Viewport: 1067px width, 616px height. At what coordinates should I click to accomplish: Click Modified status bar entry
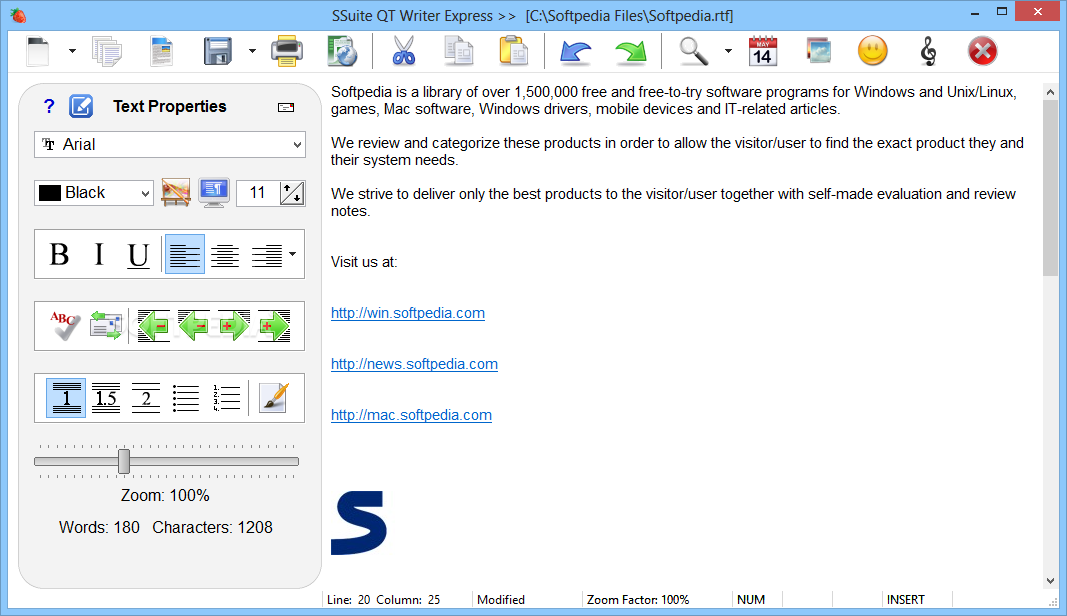coord(501,600)
